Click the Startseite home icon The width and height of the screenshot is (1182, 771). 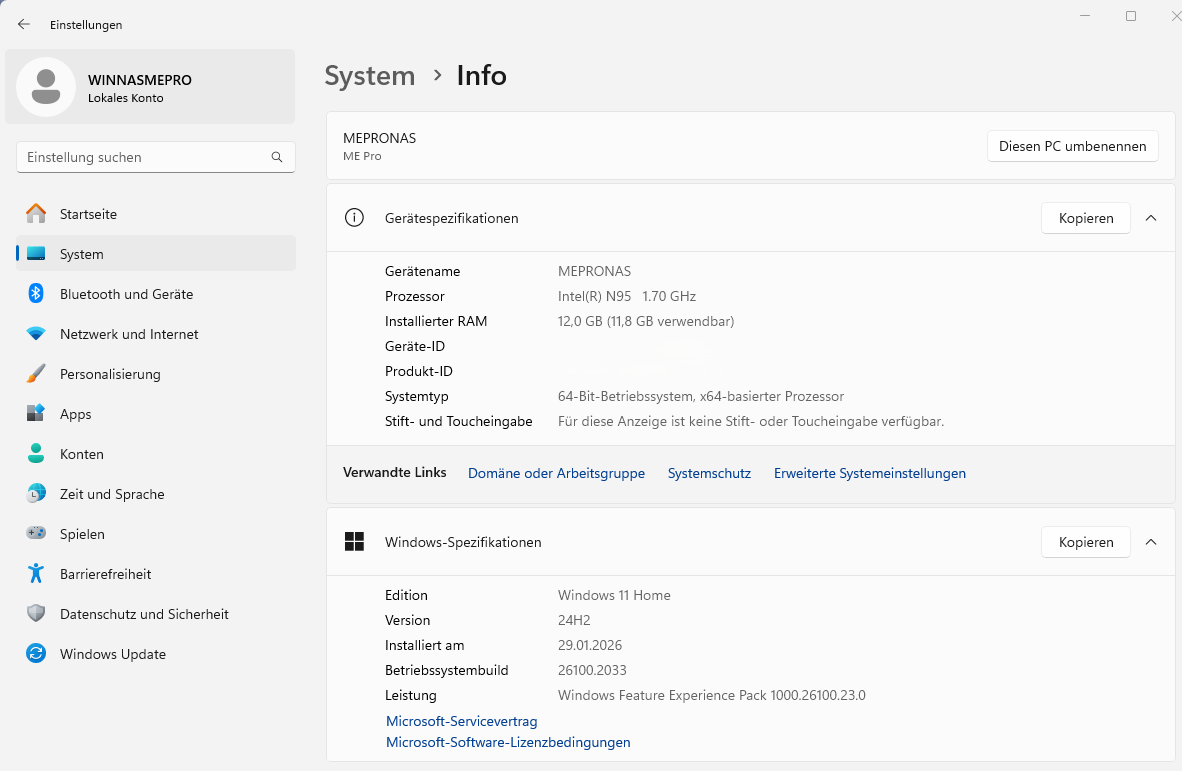click(36, 214)
